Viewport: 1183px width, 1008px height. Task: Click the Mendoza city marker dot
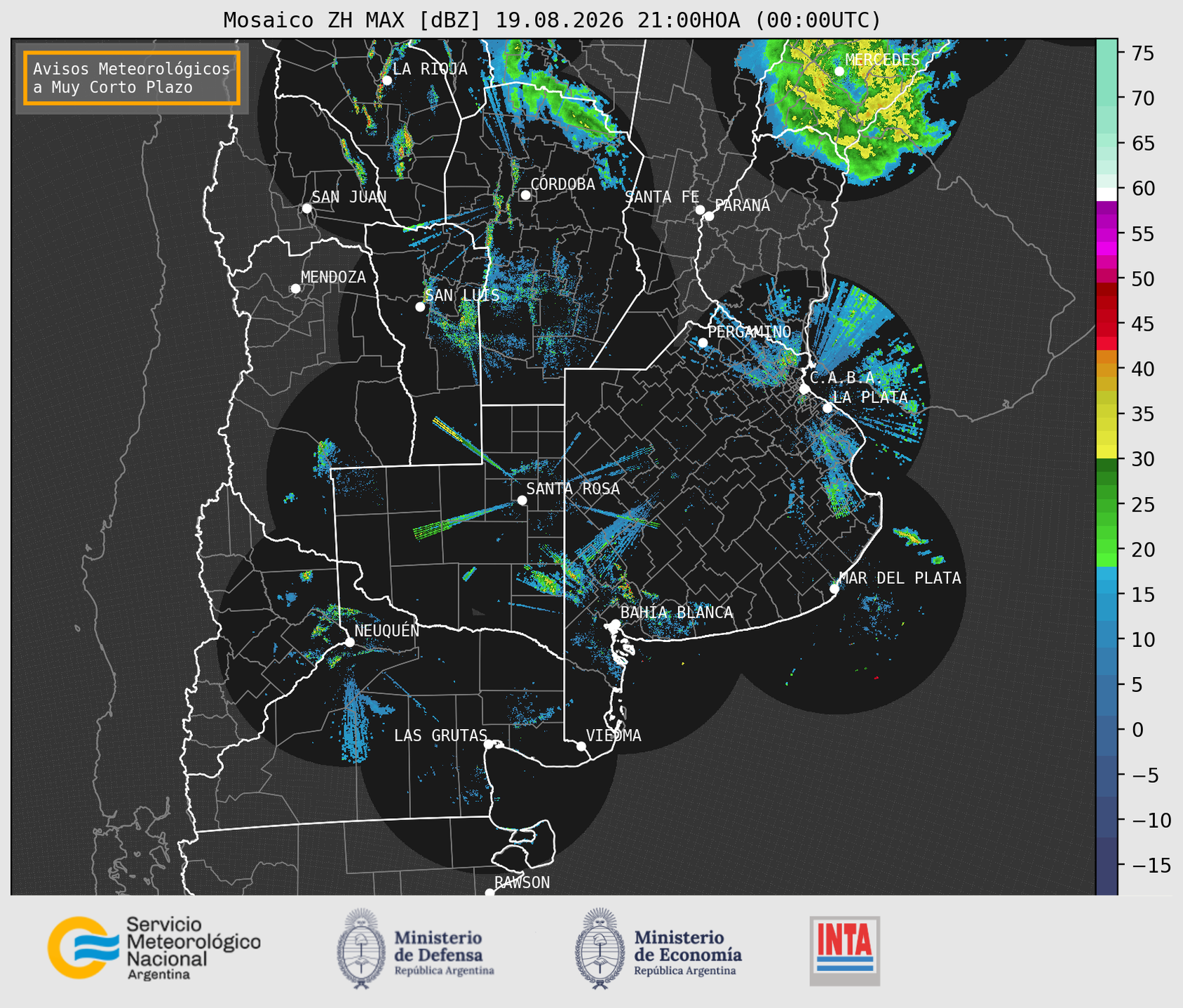(x=295, y=289)
